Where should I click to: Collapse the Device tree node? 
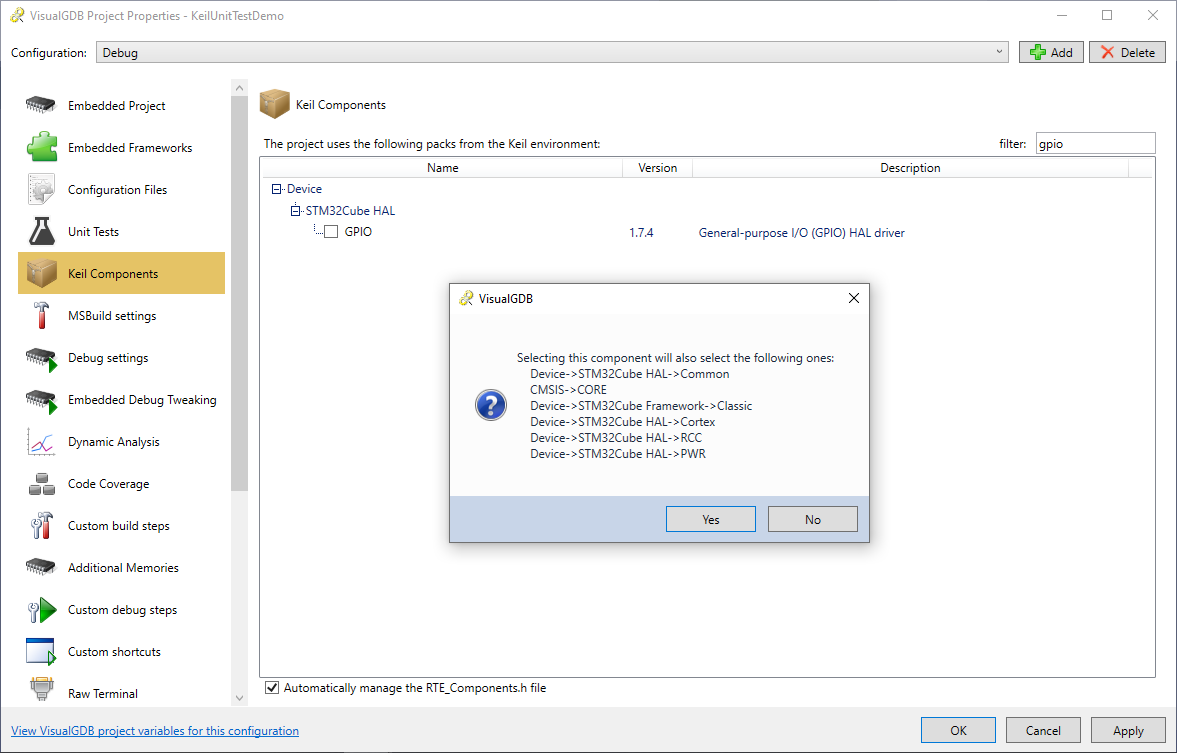276,189
